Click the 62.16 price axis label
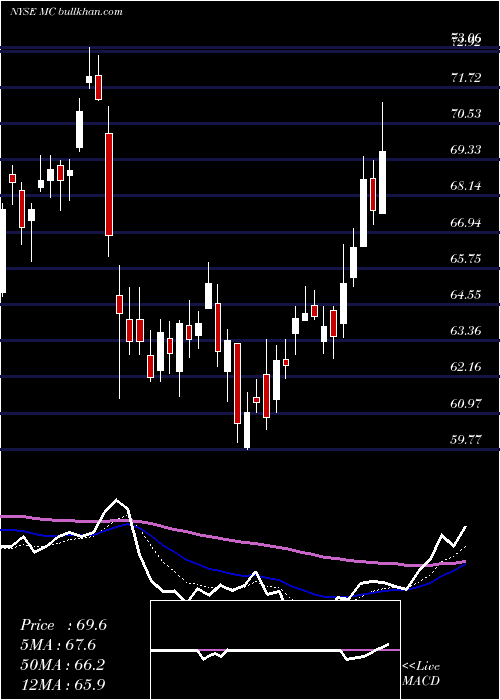 466,367
